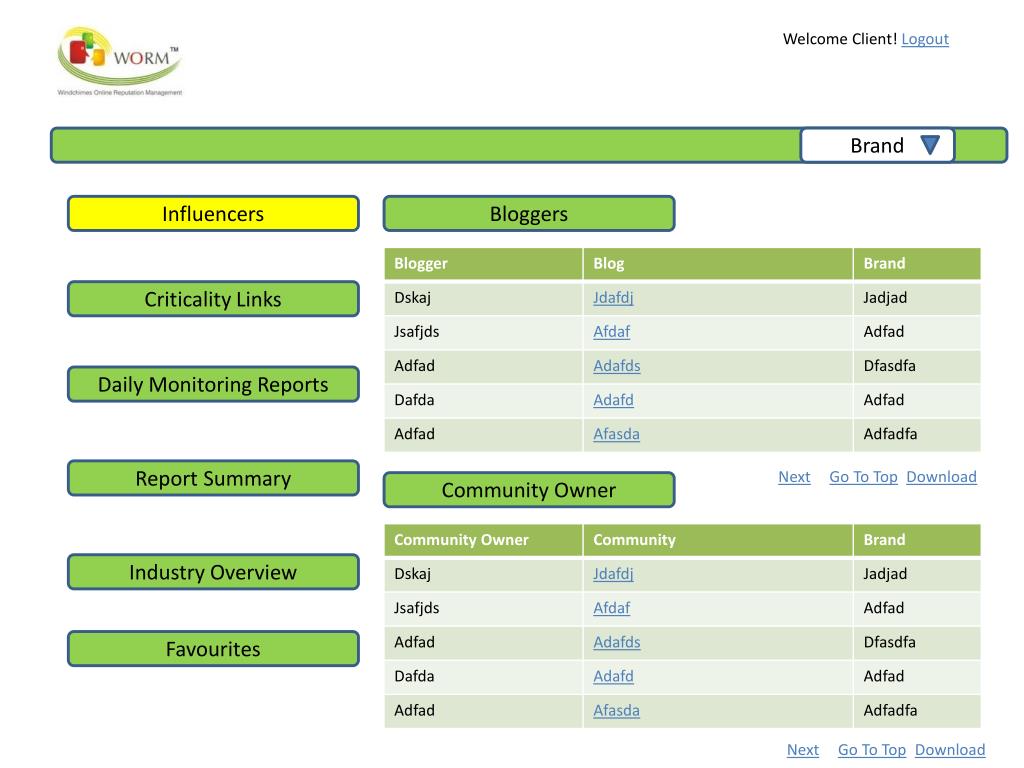Click the Blog column header
Image resolution: width=1024 pixels, height=768 pixels.
pos(718,263)
